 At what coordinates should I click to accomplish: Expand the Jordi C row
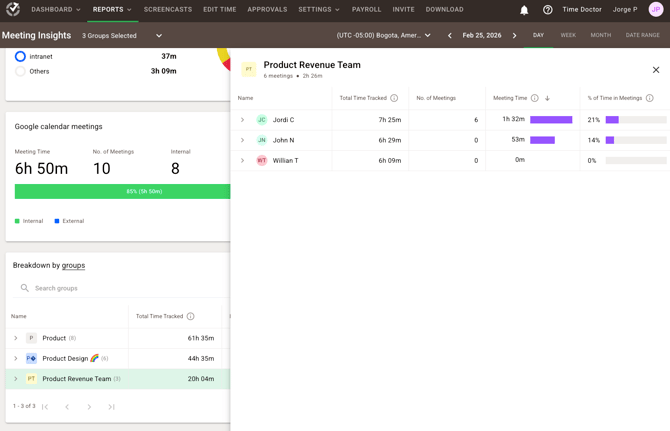242,120
